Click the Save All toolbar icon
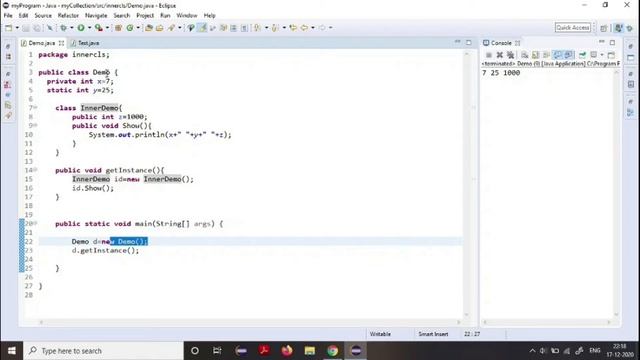This screenshot has width=640, height=360. tap(37, 28)
